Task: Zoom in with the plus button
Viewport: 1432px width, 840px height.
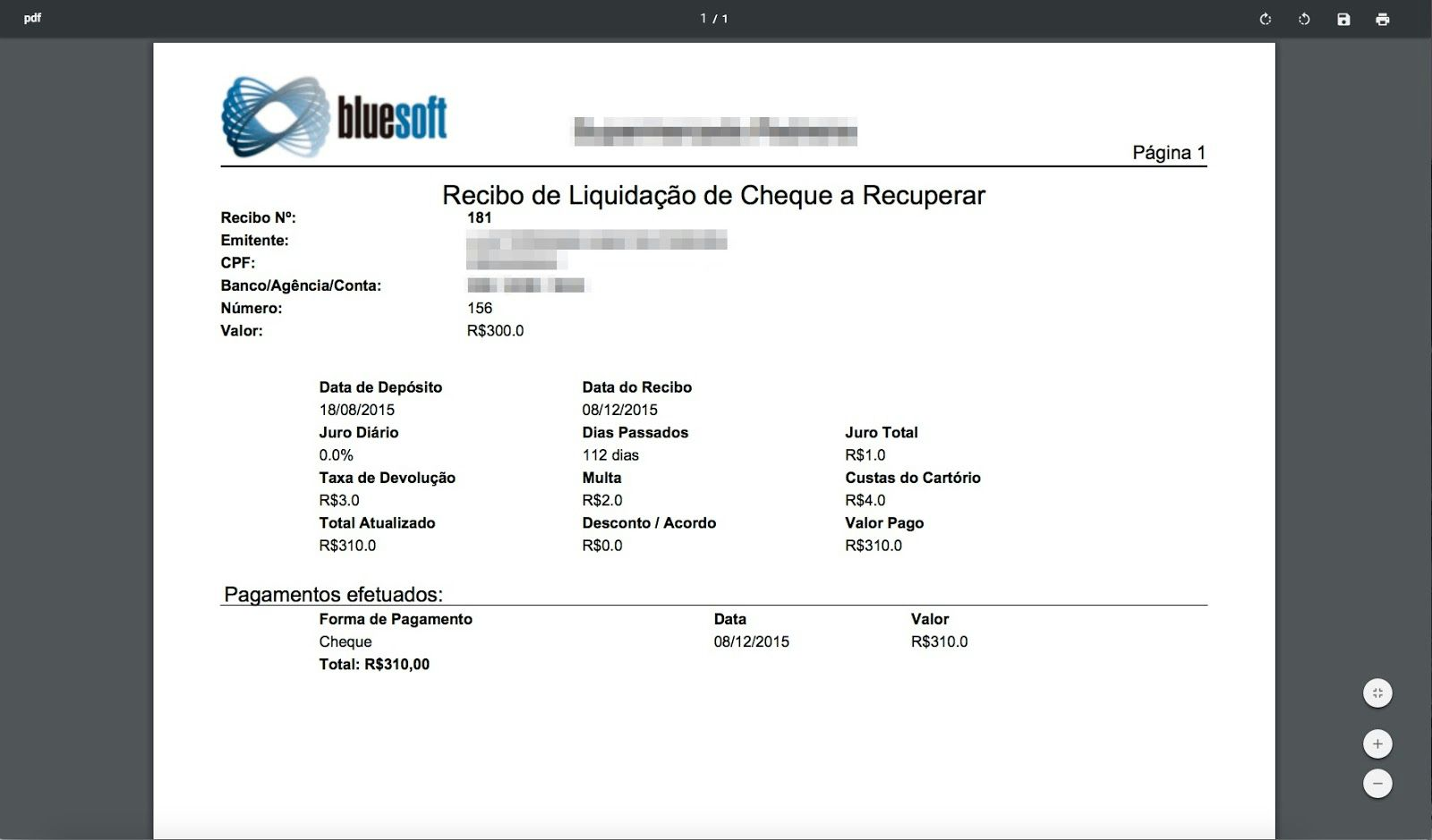Action: click(1377, 743)
